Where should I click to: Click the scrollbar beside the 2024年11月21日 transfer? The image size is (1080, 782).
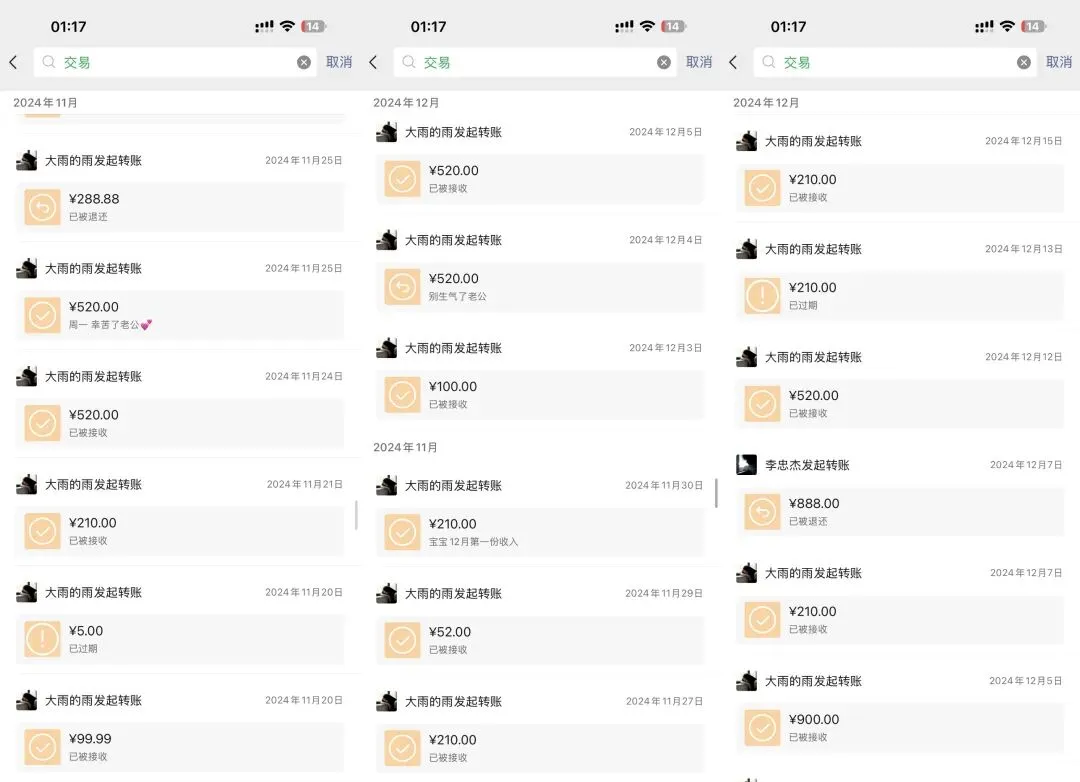(357, 515)
